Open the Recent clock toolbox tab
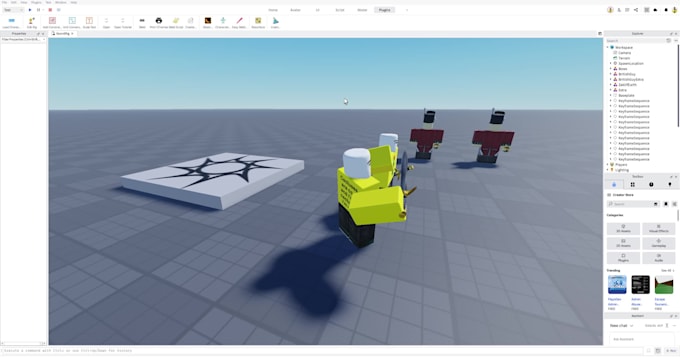Screen dimensions: 680x364 [x=651, y=185]
